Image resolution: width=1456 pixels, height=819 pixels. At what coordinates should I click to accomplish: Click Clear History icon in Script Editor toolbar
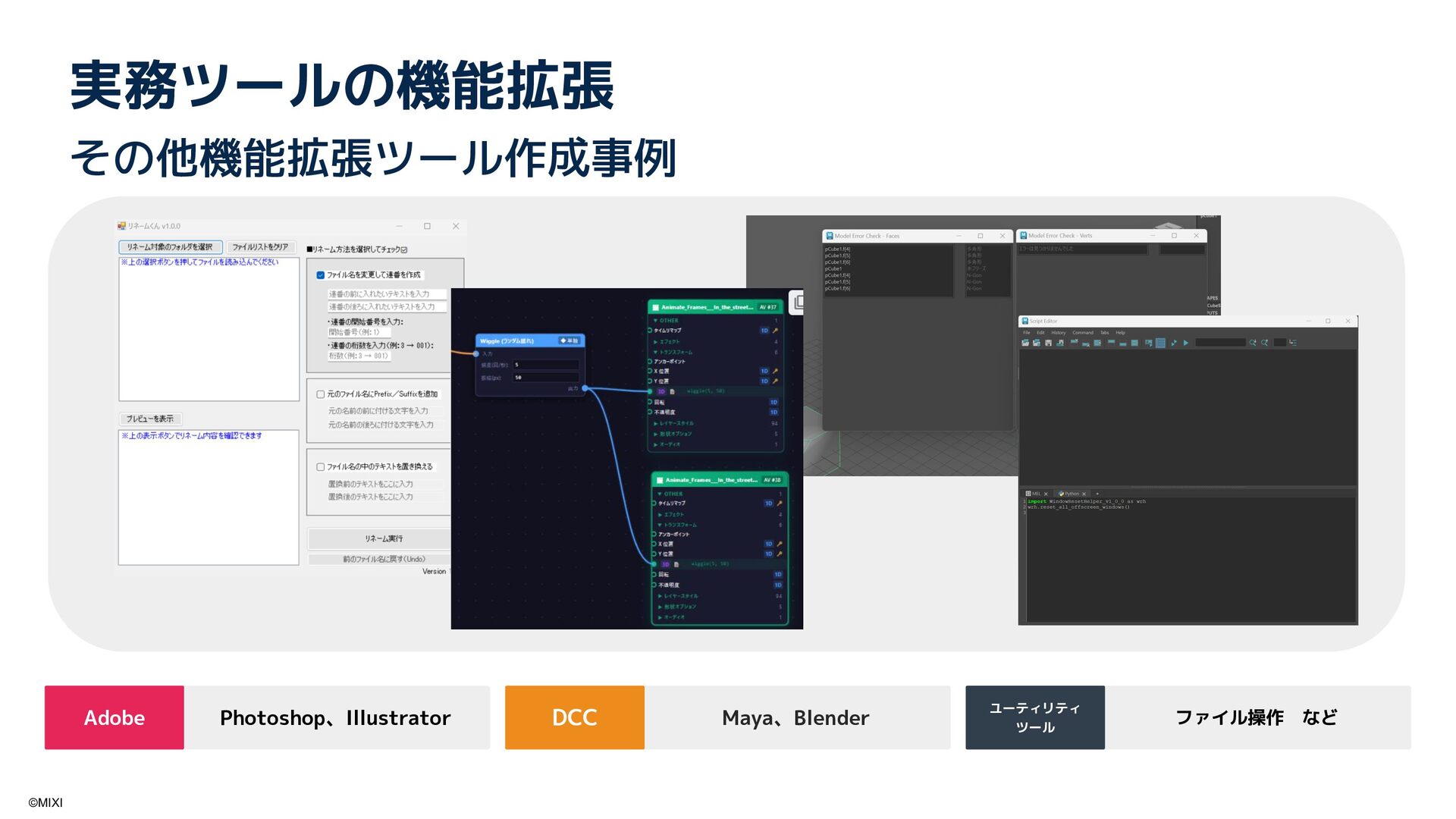(1074, 342)
